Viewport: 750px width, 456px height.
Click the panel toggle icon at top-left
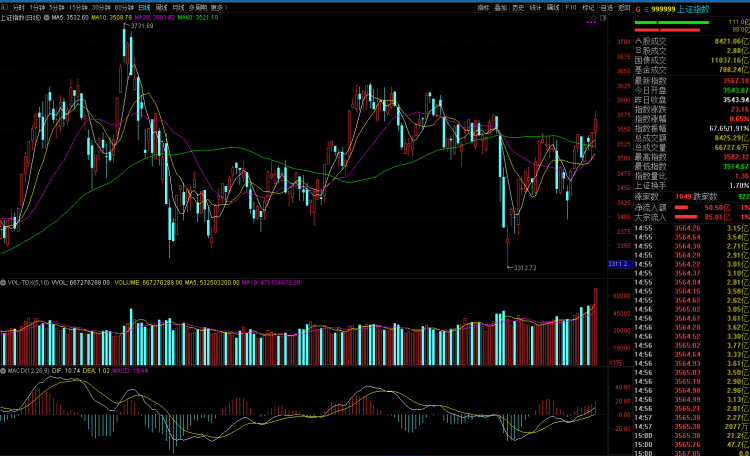tap(4, 7)
